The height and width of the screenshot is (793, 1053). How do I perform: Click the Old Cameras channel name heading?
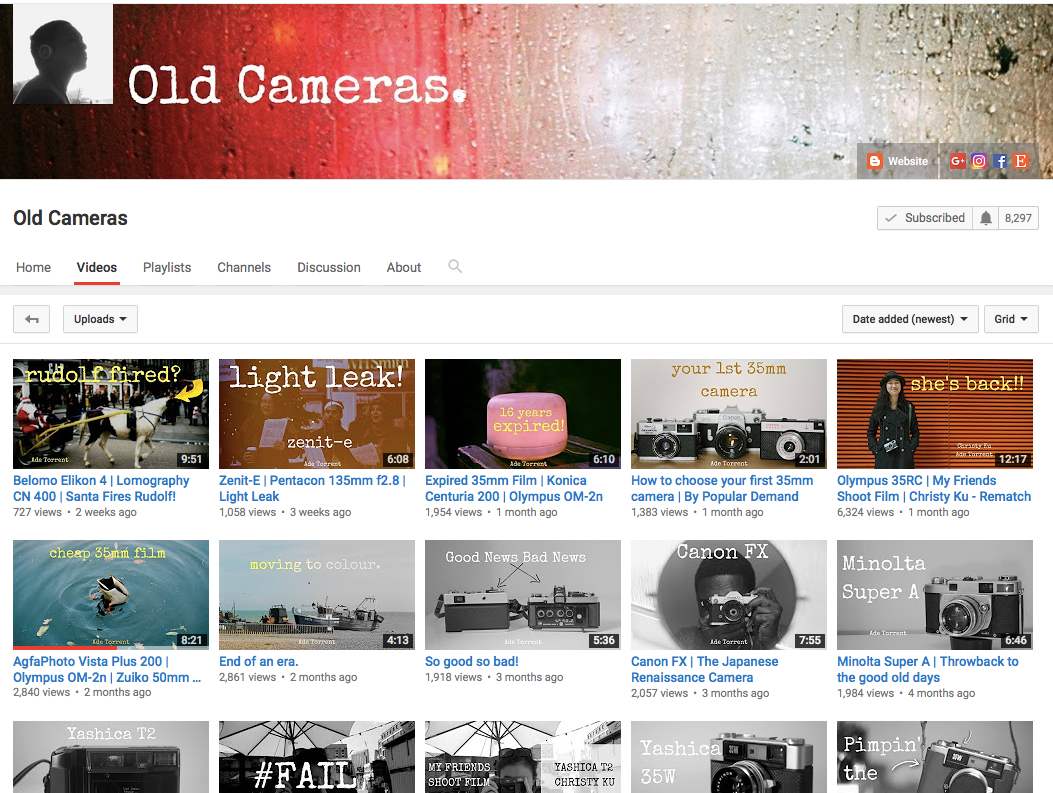pyautogui.click(x=71, y=218)
